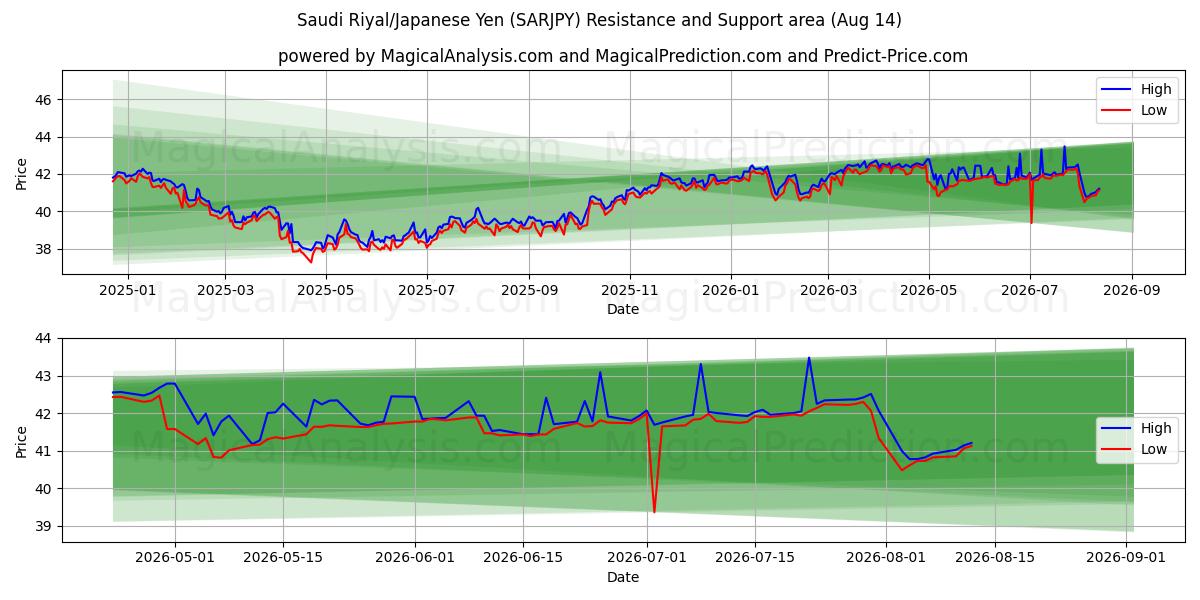Click the '2026-06-01' tick label
The width and height of the screenshot is (1200, 600).
(414, 558)
